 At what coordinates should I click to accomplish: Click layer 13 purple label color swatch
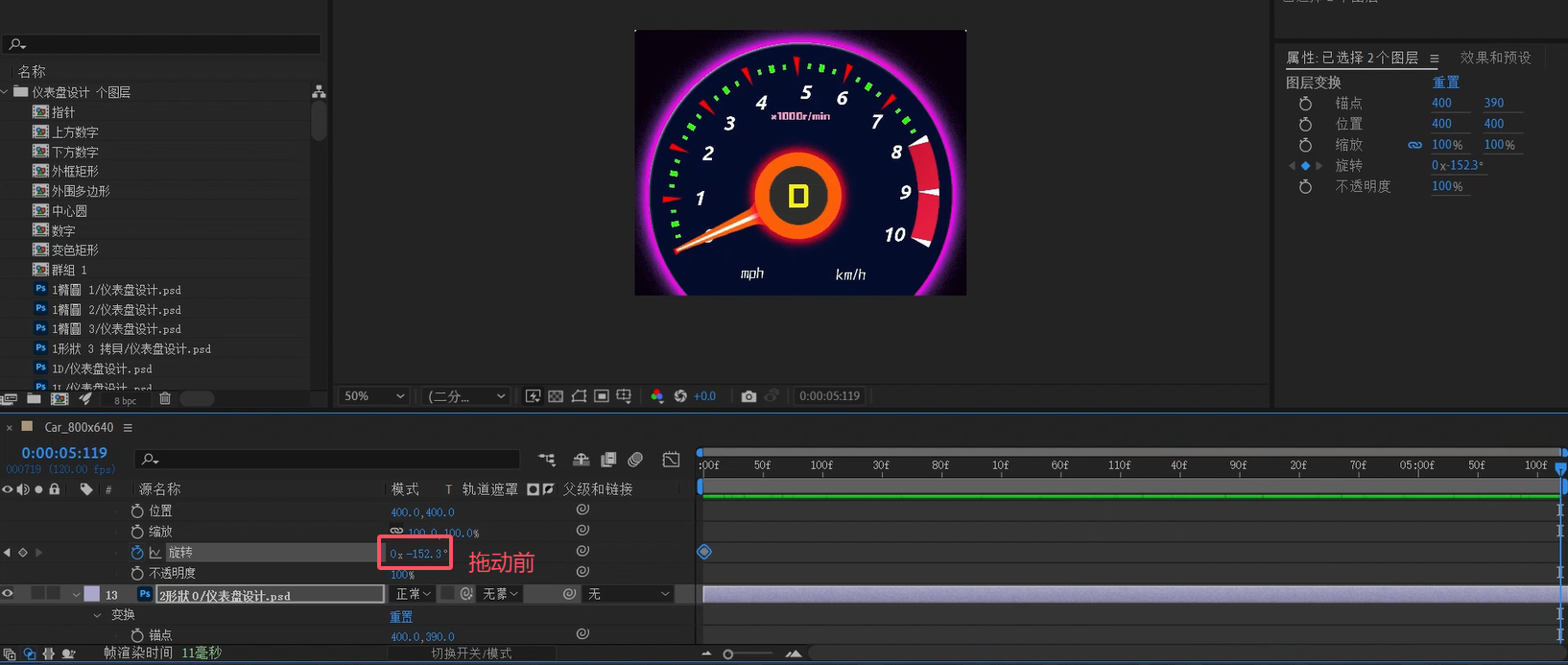[x=91, y=594]
